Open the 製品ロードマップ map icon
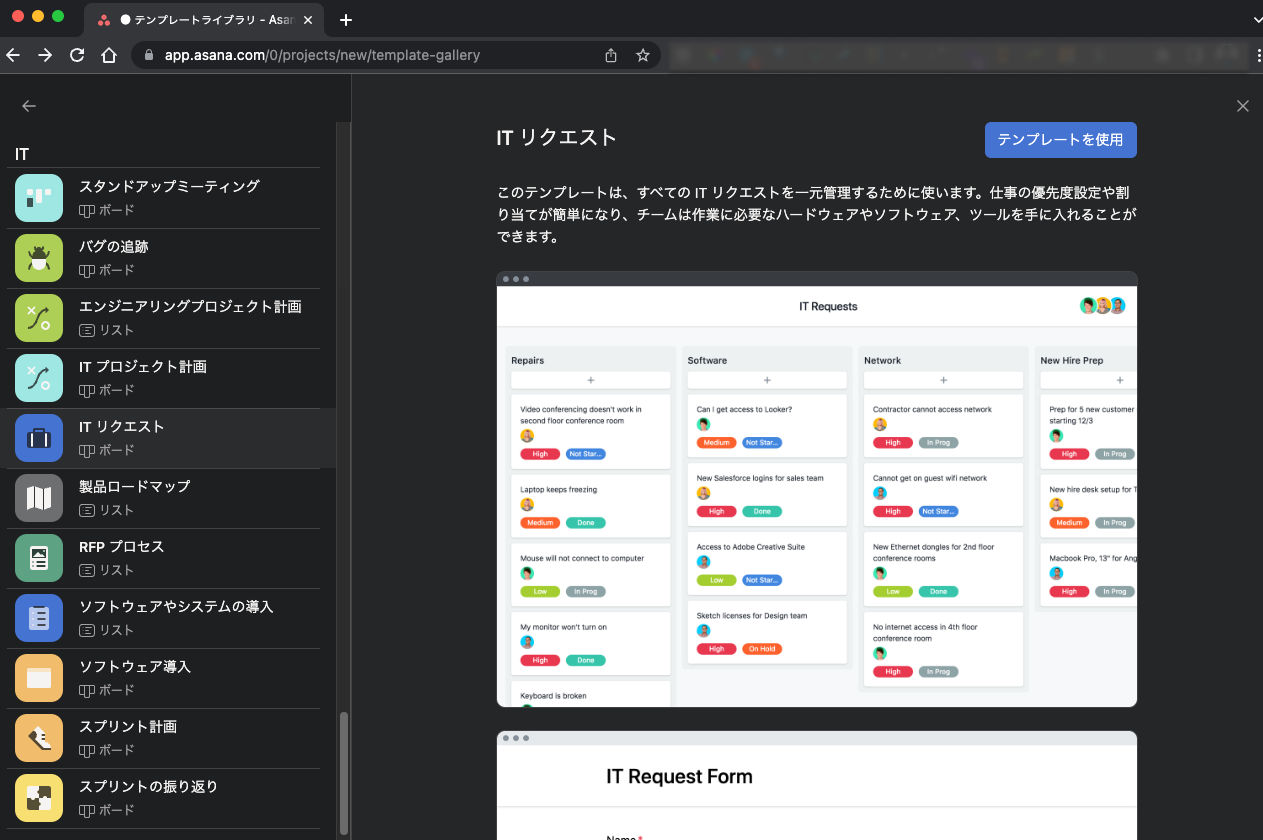1263x840 pixels. click(39, 498)
